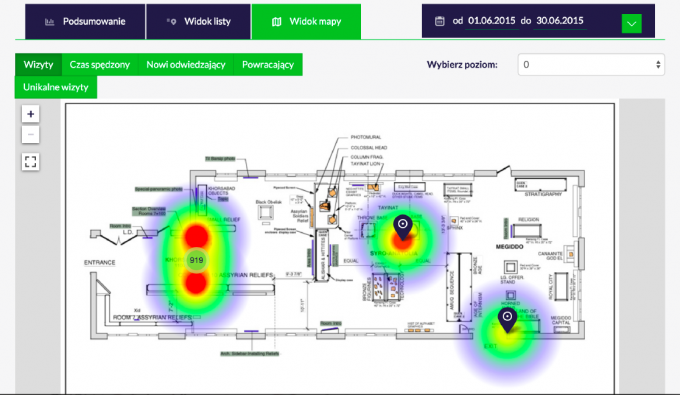Expand the green date range dropdown arrow
This screenshot has width=680, height=395.
(x=631, y=23)
